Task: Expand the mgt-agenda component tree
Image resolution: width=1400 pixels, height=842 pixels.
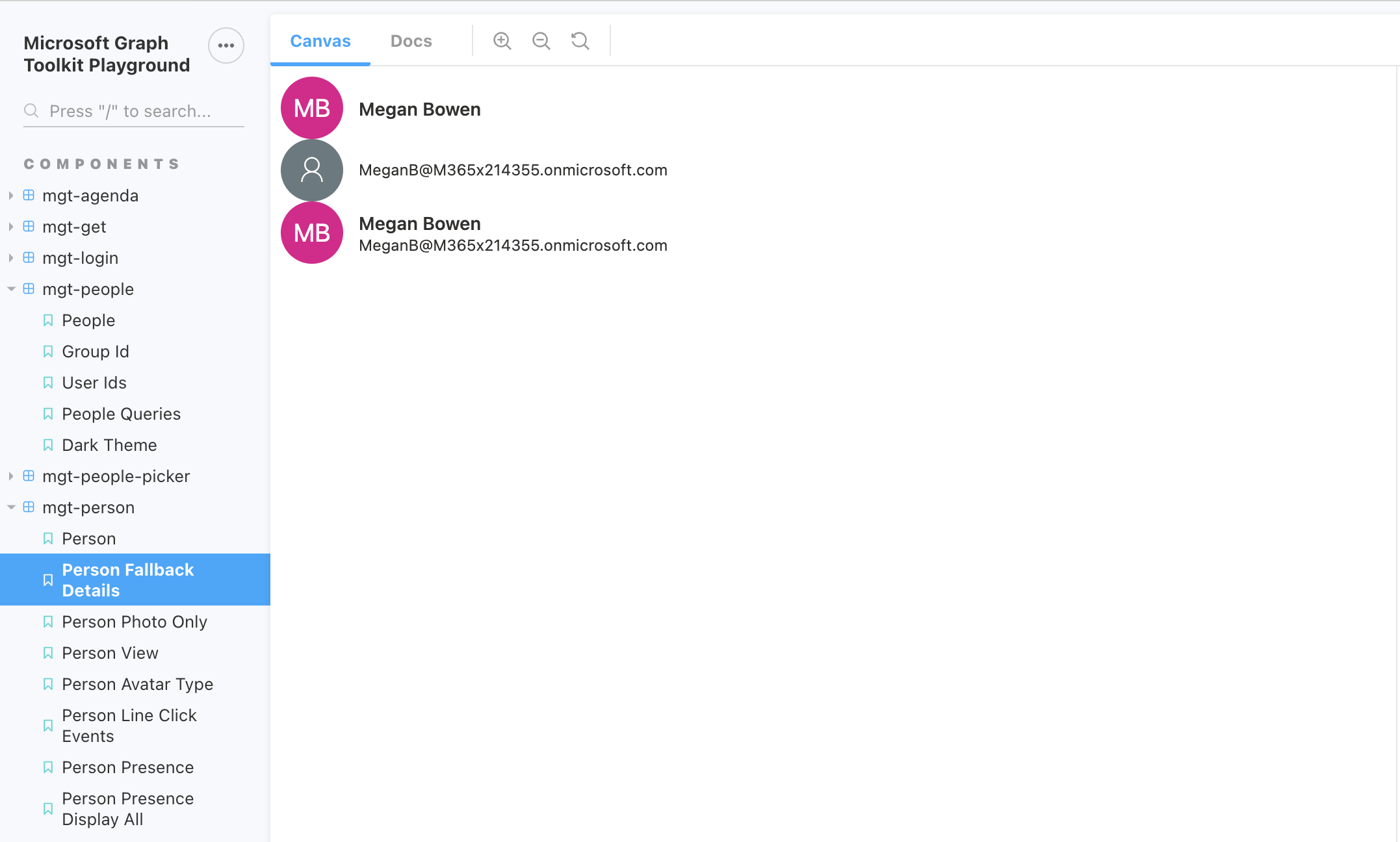Action: 10,195
